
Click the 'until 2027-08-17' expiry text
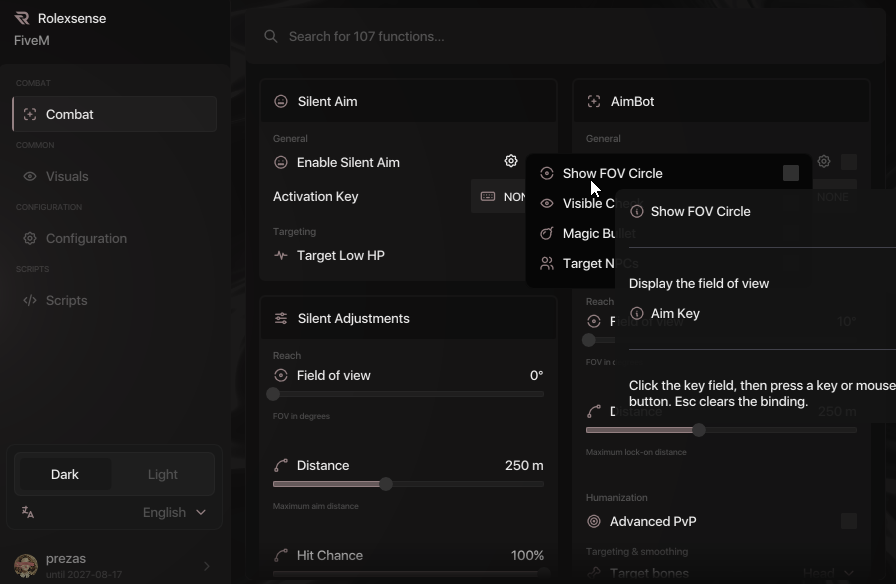tap(84, 574)
